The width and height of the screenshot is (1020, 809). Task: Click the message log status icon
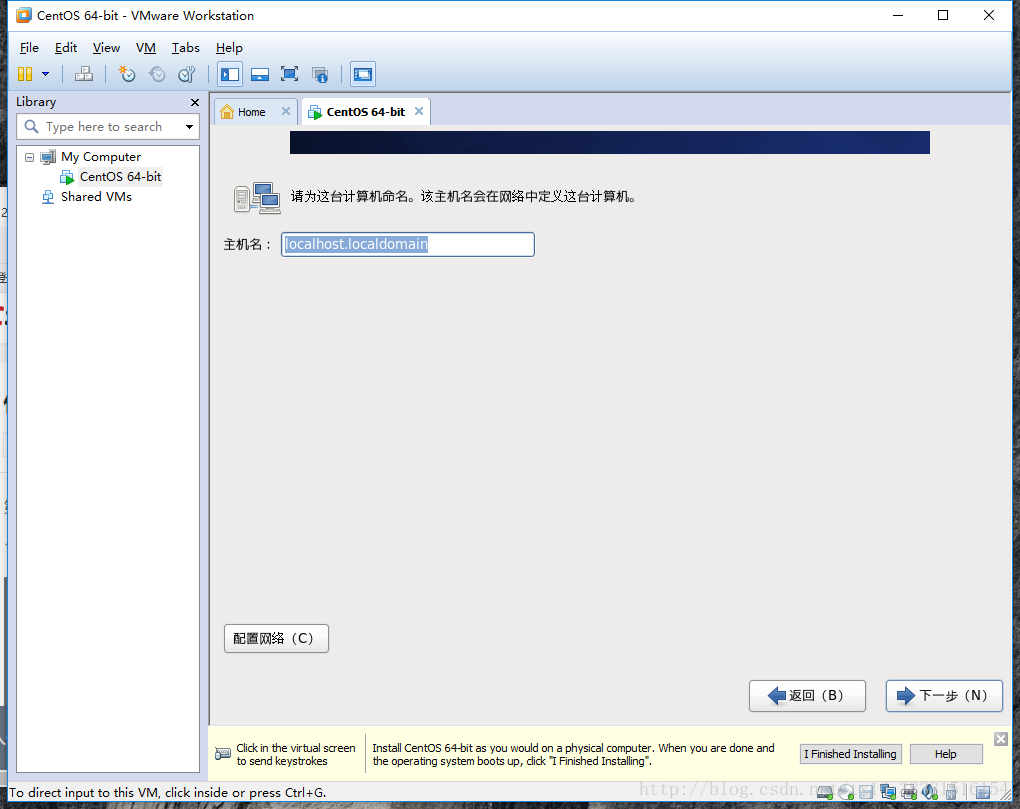point(983,791)
